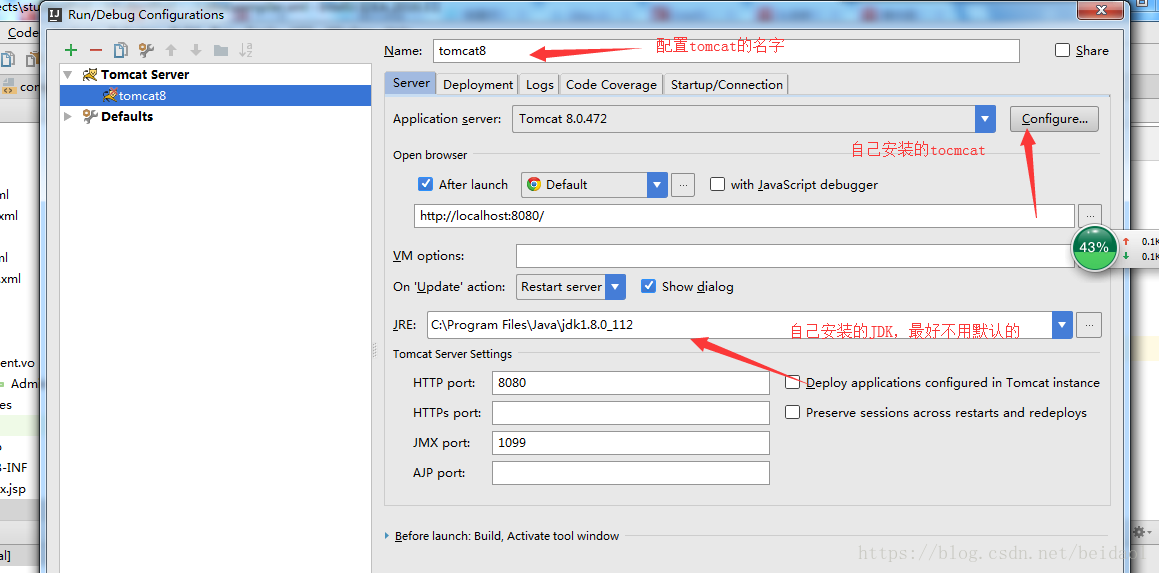Click IntelliJ icon in dialog title bar
Viewport: 1159px width, 573px height.
click(54, 14)
